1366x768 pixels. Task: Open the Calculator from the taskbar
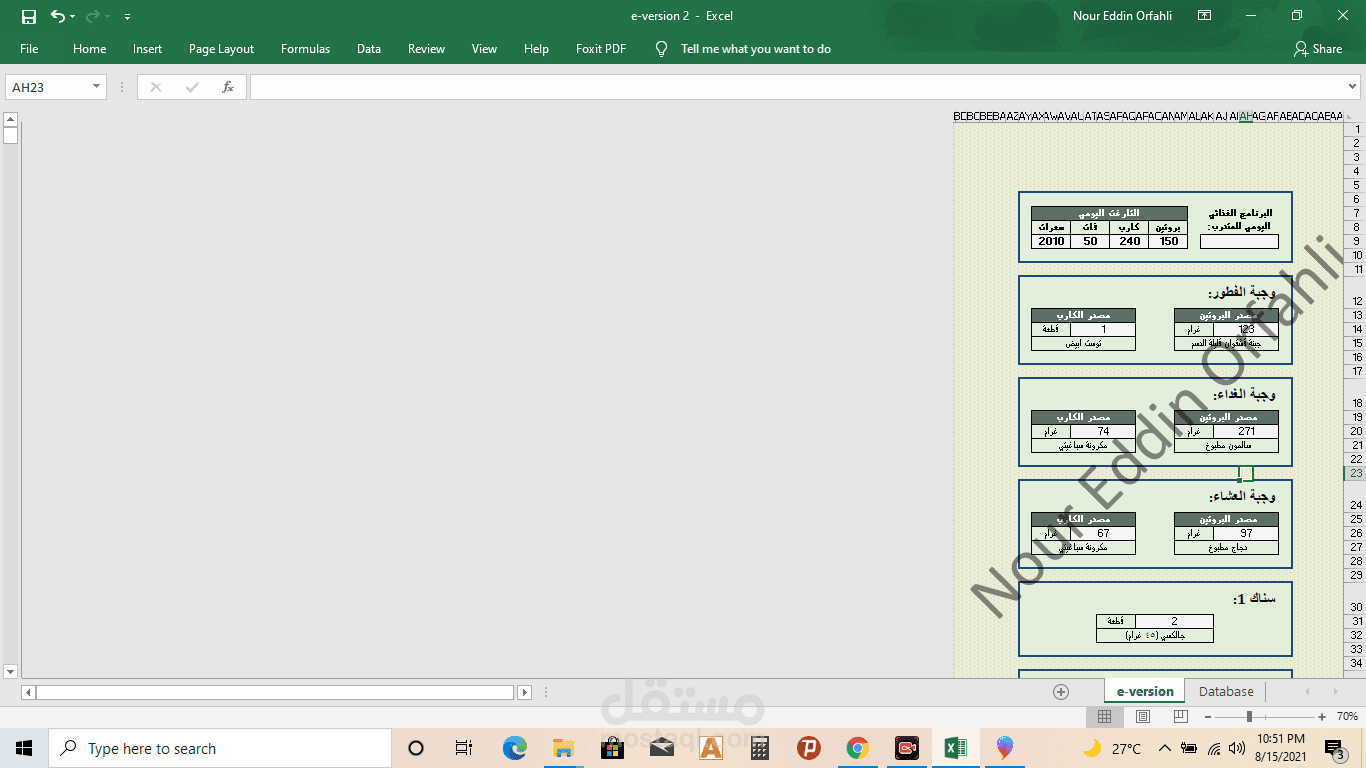point(760,748)
